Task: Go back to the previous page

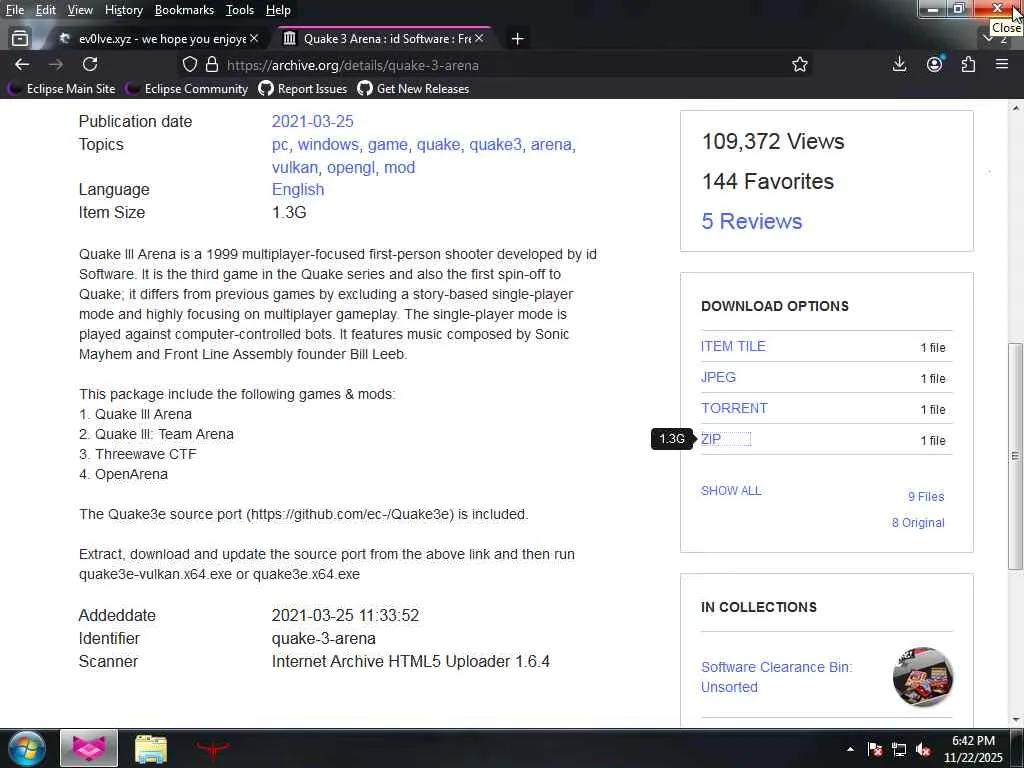Action: pyautogui.click(x=22, y=65)
